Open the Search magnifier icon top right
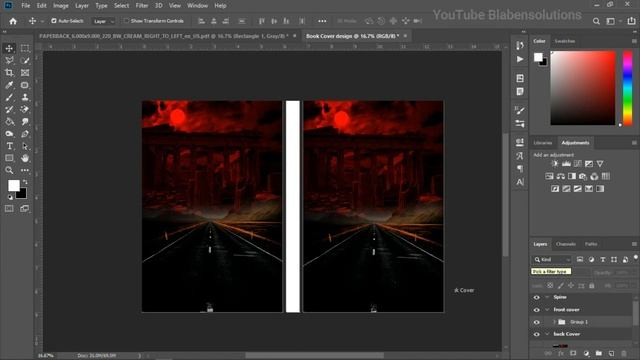 (596, 21)
